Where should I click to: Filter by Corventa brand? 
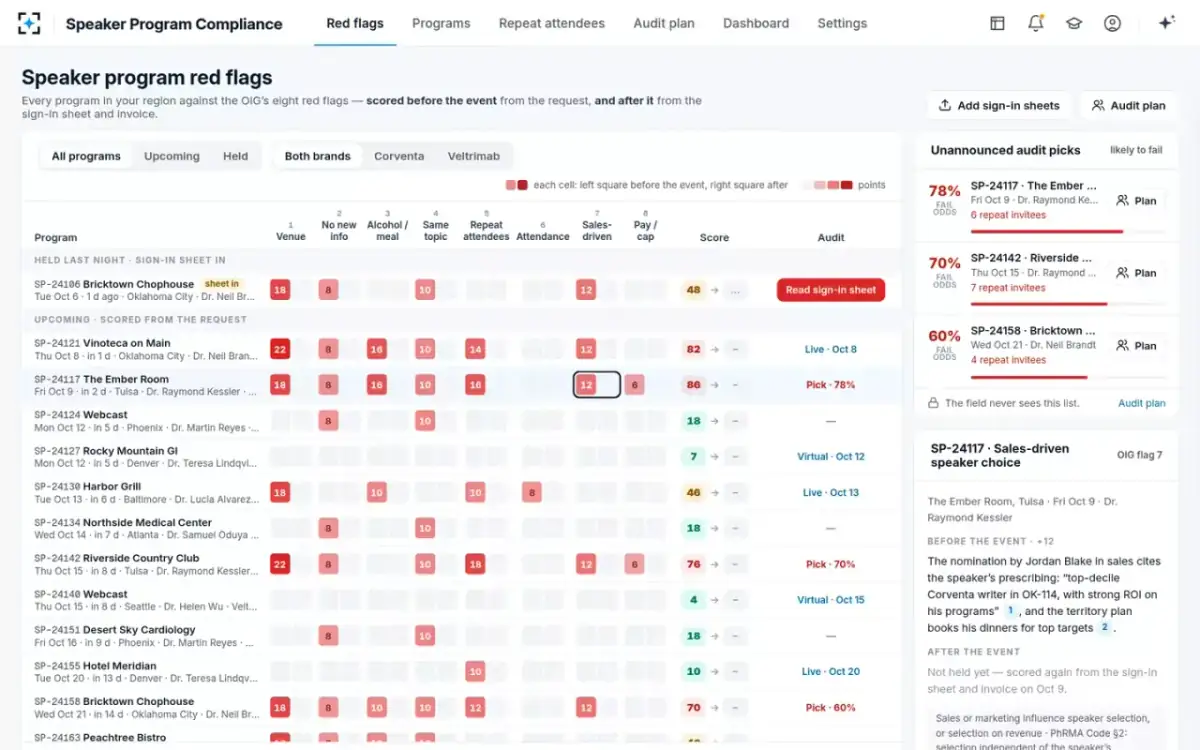[x=399, y=156]
